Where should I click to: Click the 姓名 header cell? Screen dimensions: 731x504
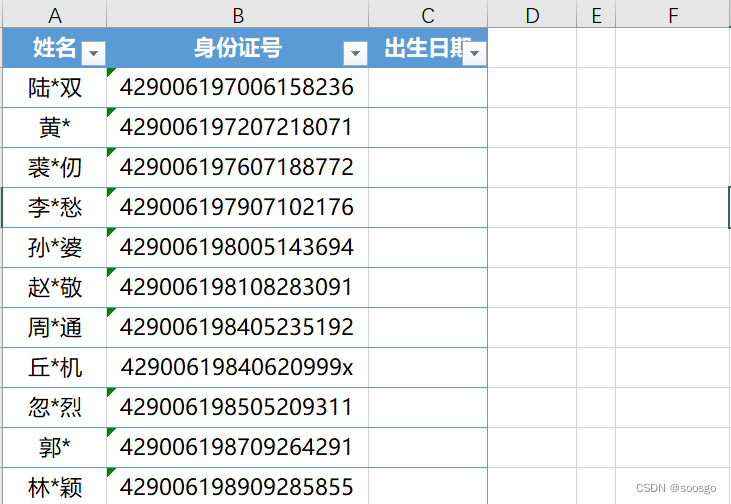coord(55,48)
